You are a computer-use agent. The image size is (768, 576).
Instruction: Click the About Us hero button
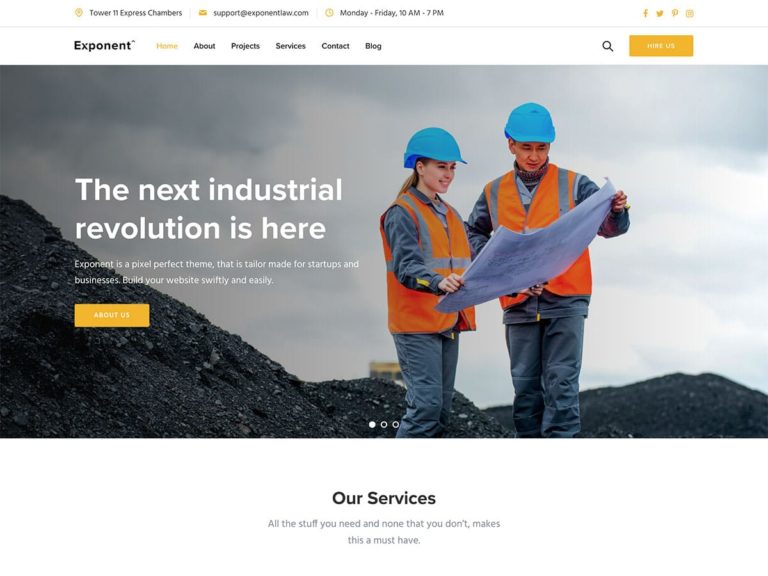(x=112, y=315)
